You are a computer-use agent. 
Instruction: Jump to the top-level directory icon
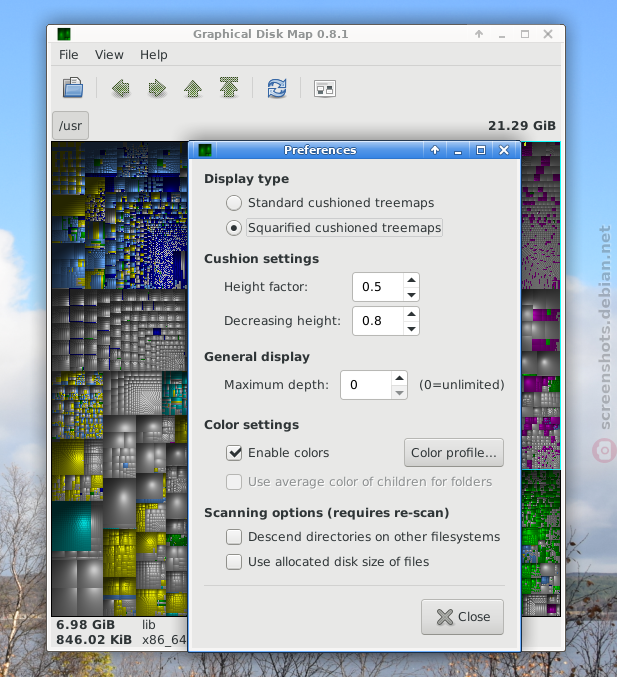click(229, 88)
